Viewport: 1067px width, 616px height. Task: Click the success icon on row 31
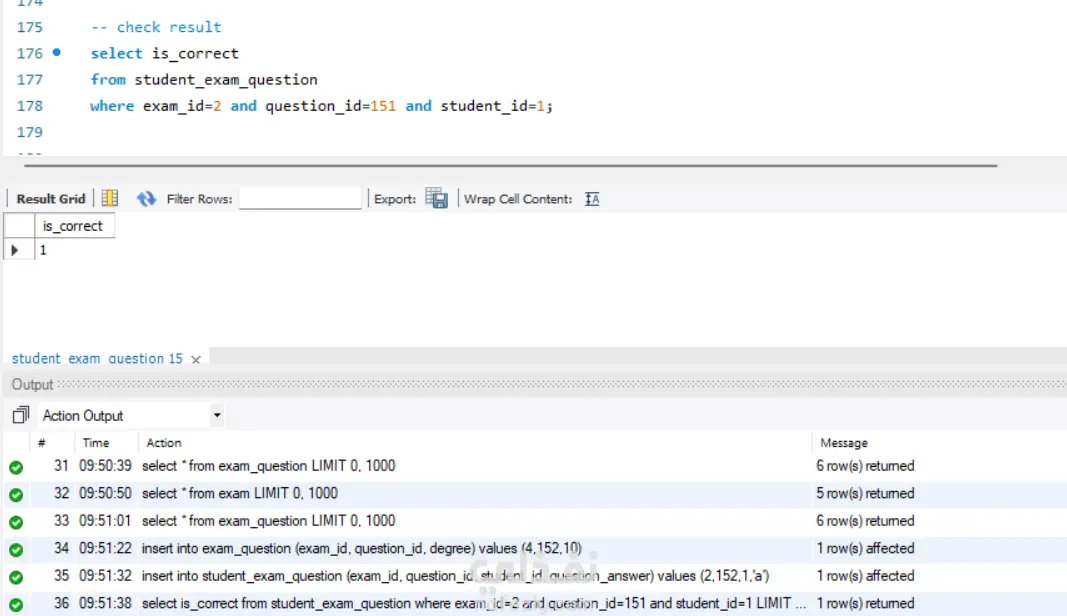(16, 467)
